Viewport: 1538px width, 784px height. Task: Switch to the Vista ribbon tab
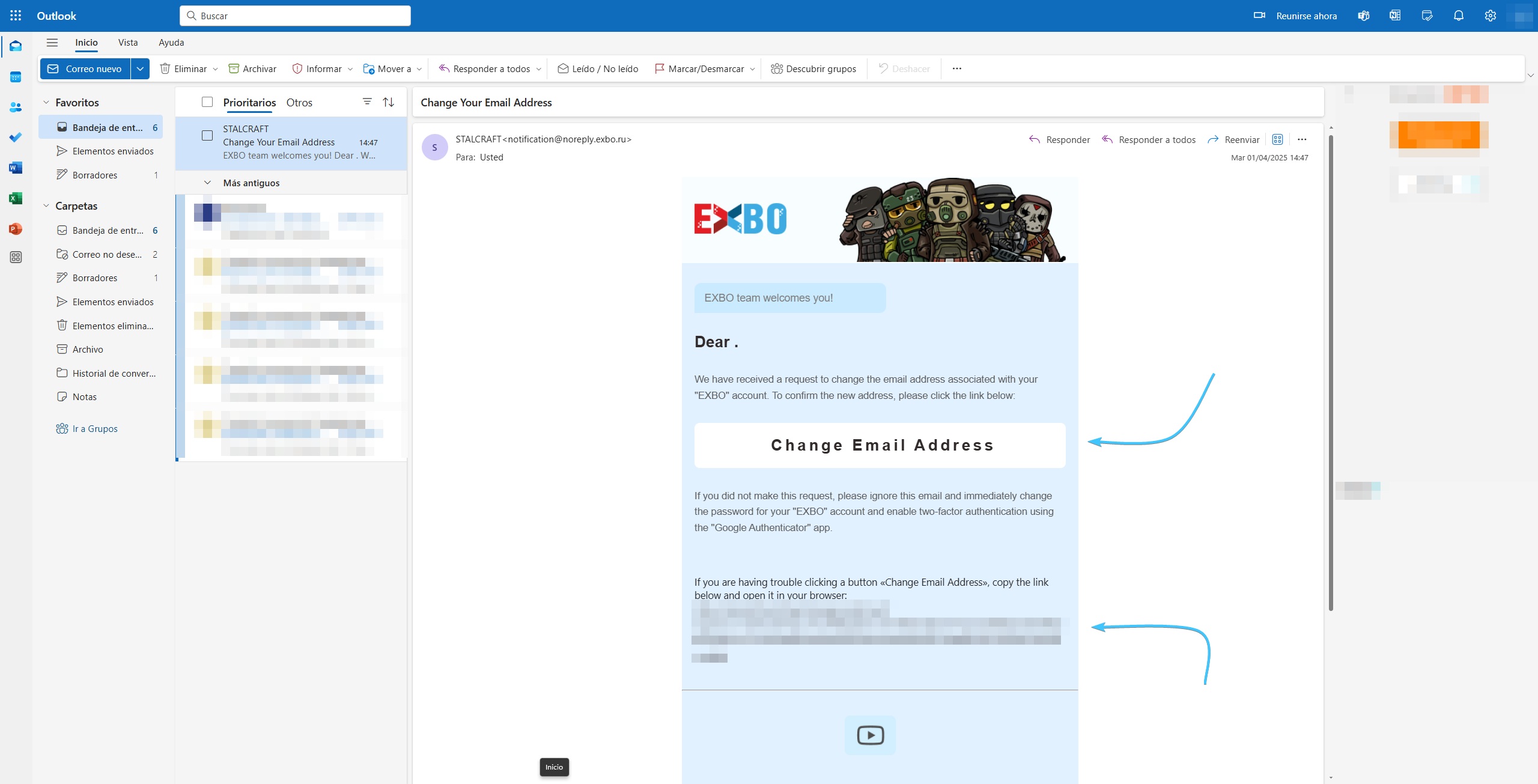(x=128, y=43)
